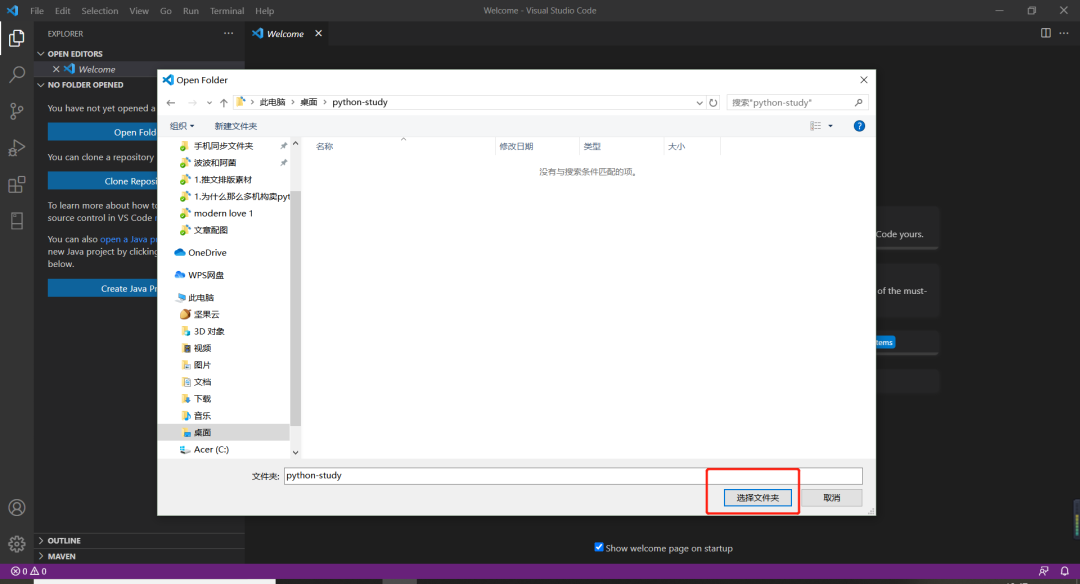Open Source Control view in activity bar
This screenshot has height=584, width=1080.
(17, 111)
